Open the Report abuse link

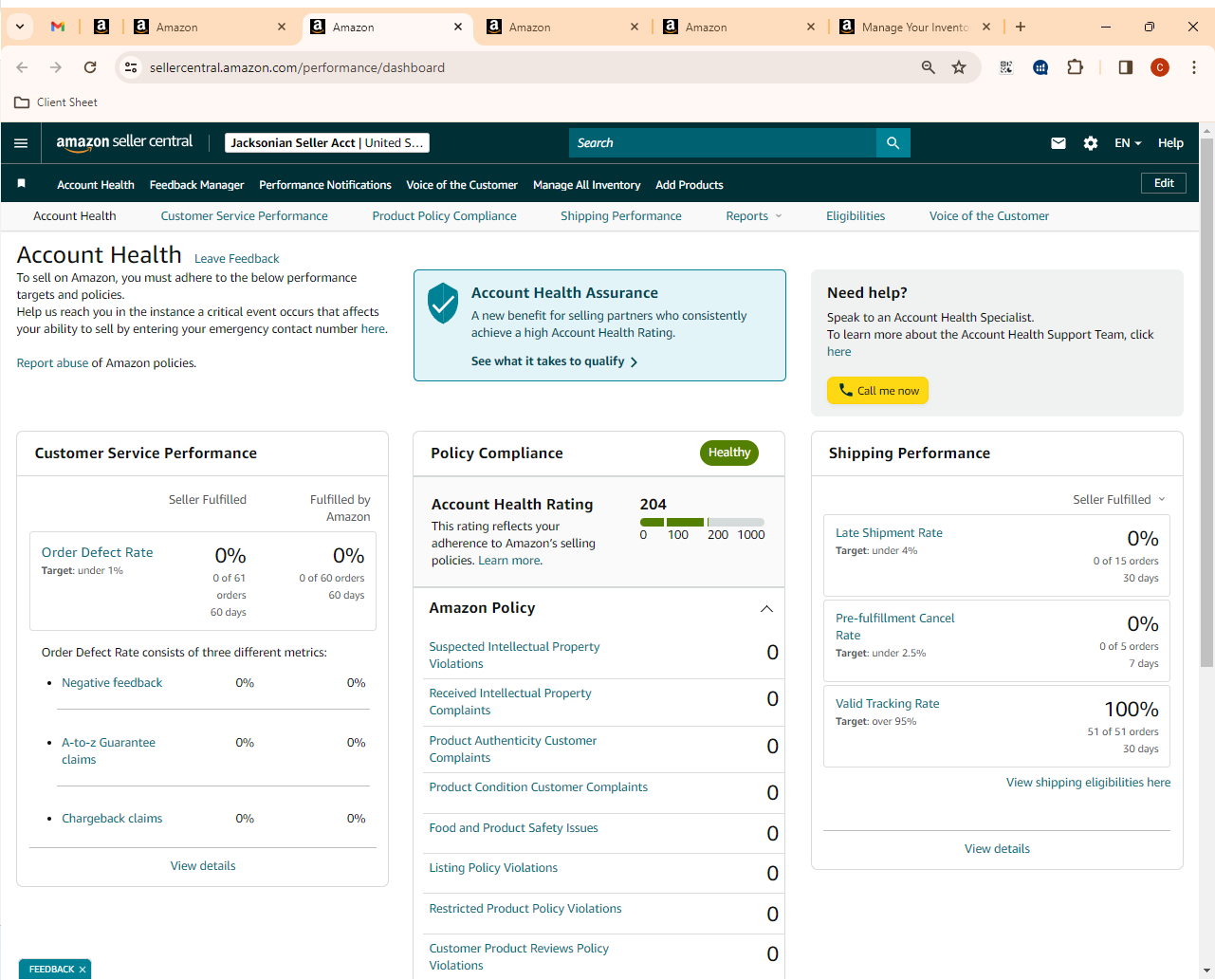(x=52, y=363)
